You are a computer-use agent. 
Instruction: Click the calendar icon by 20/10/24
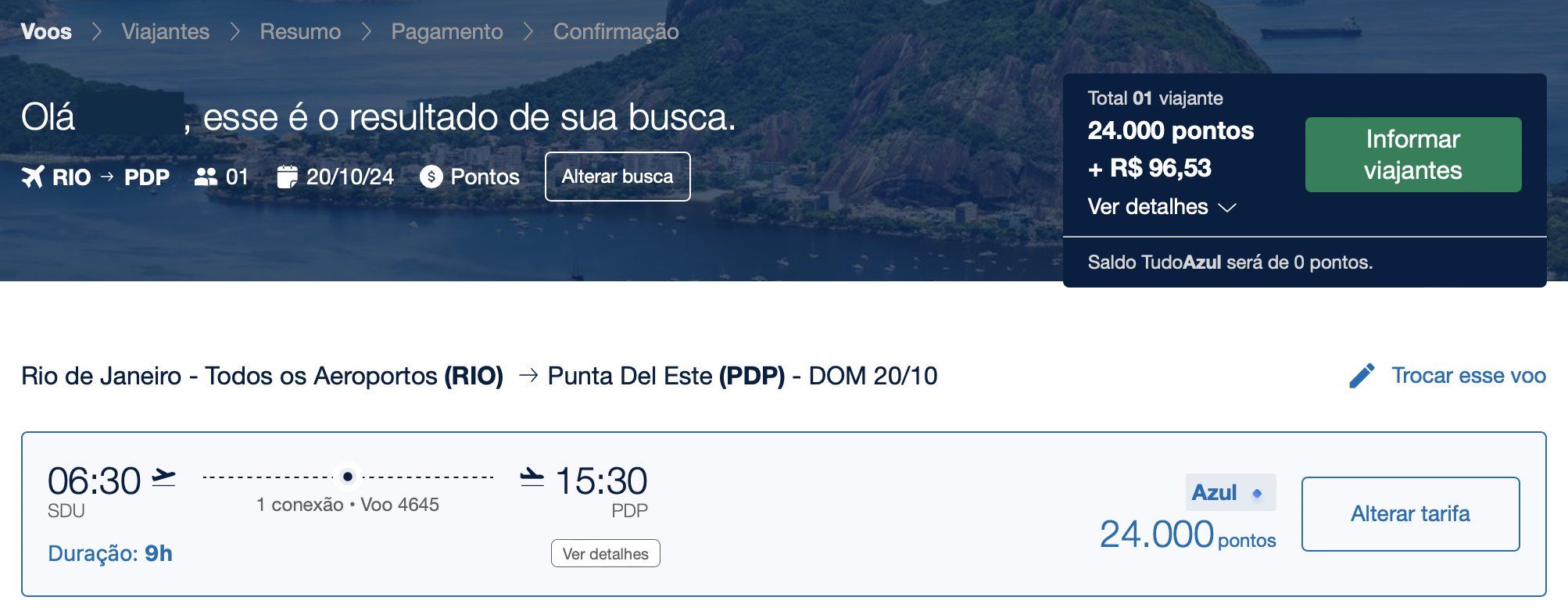tap(287, 177)
